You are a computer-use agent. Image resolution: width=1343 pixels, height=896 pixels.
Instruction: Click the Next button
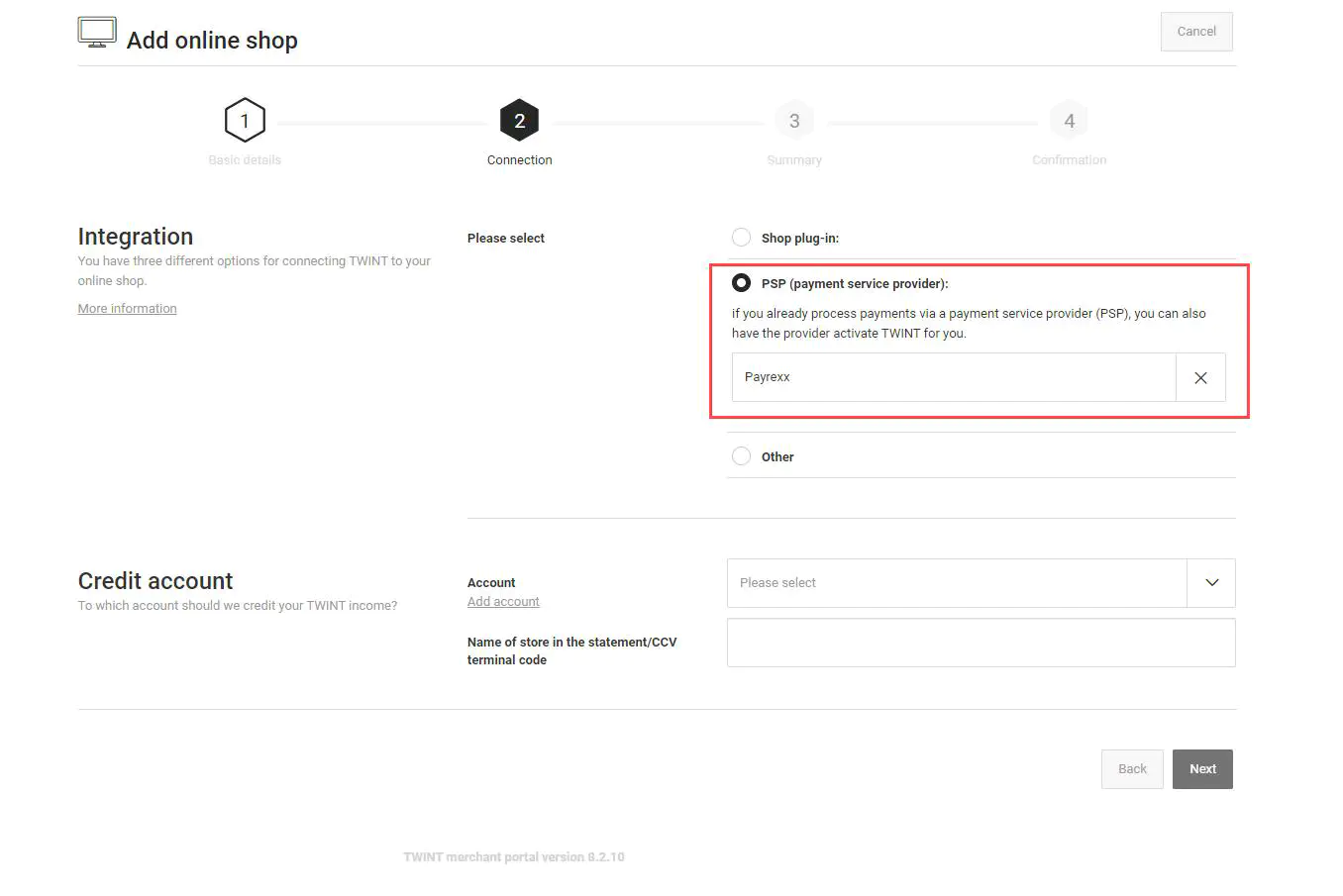1202,769
